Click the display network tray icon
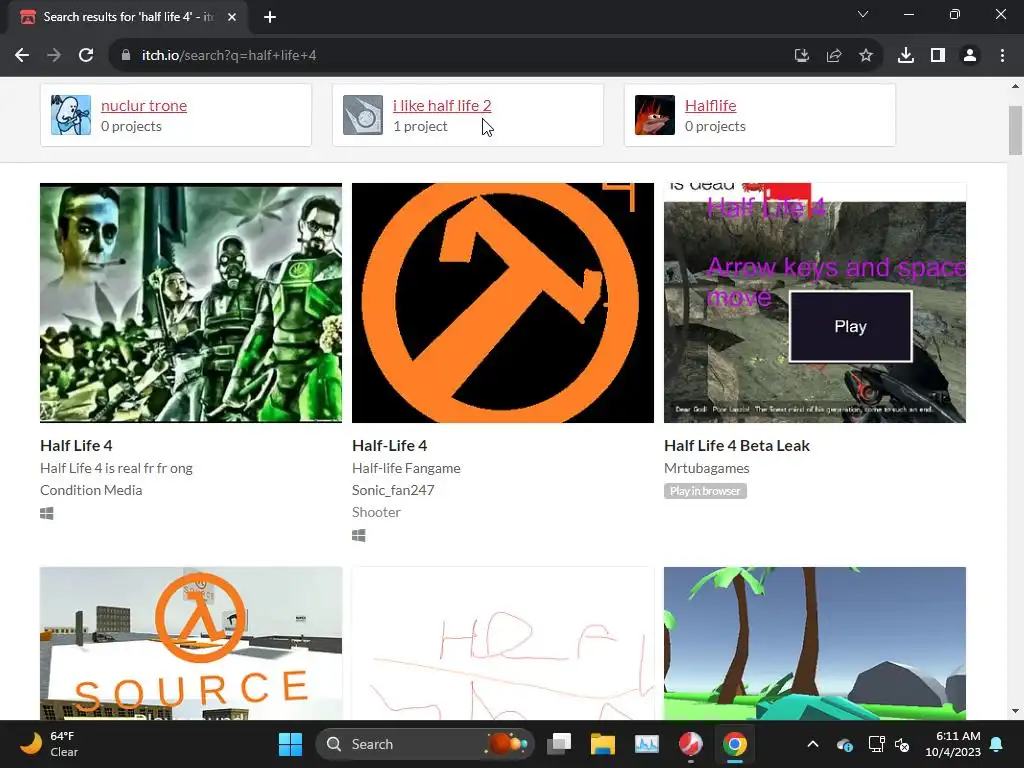 (876, 744)
